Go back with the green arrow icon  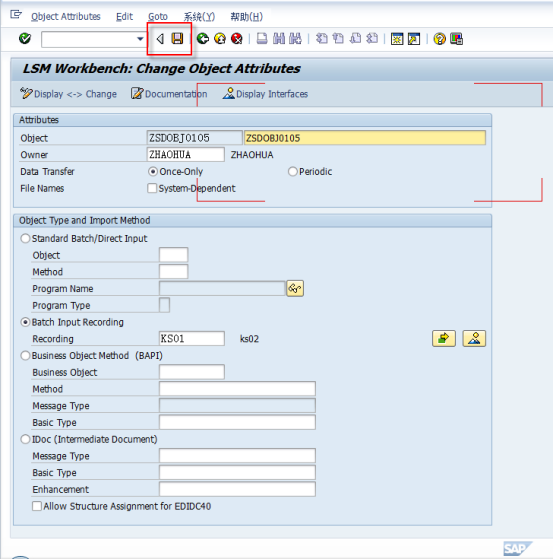pyautogui.click(x=203, y=39)
